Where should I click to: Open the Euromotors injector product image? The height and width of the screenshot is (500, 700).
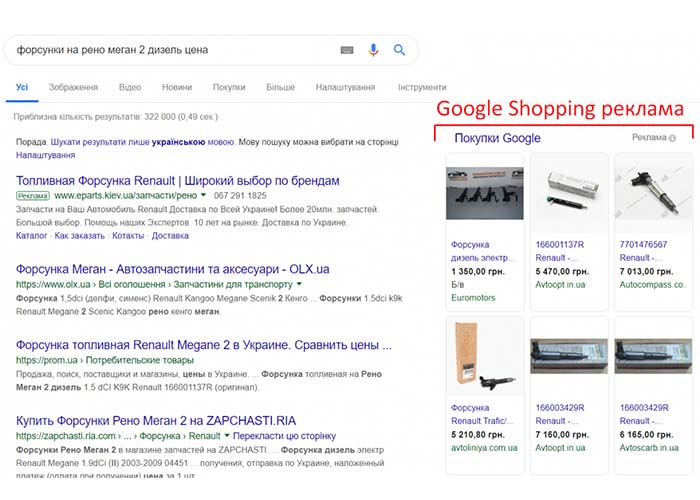pos(484,193)
